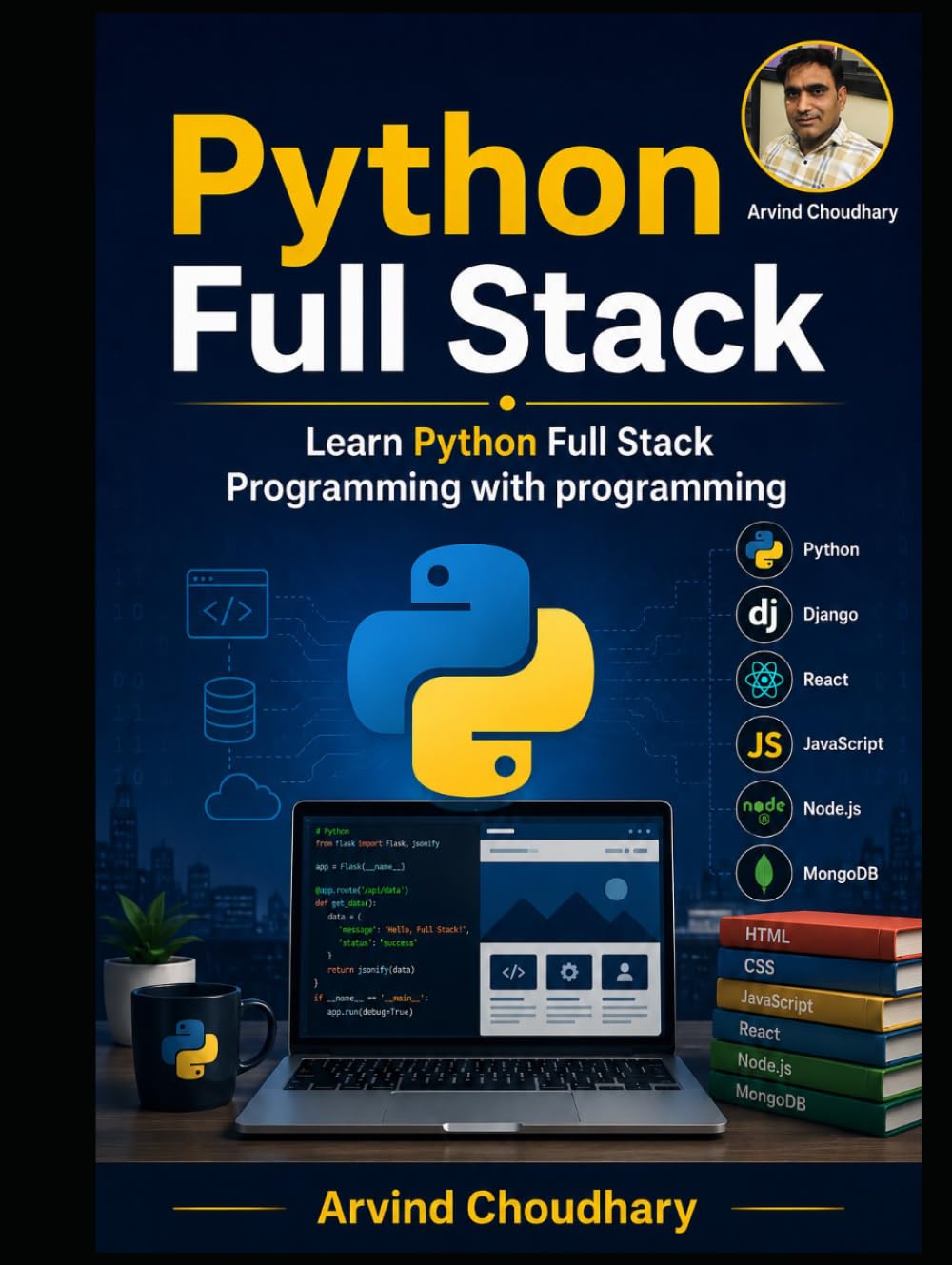Screen dimensions: 952x1265
Task: Click the MongoDB leaf icon
Action: tap(764, 873)
